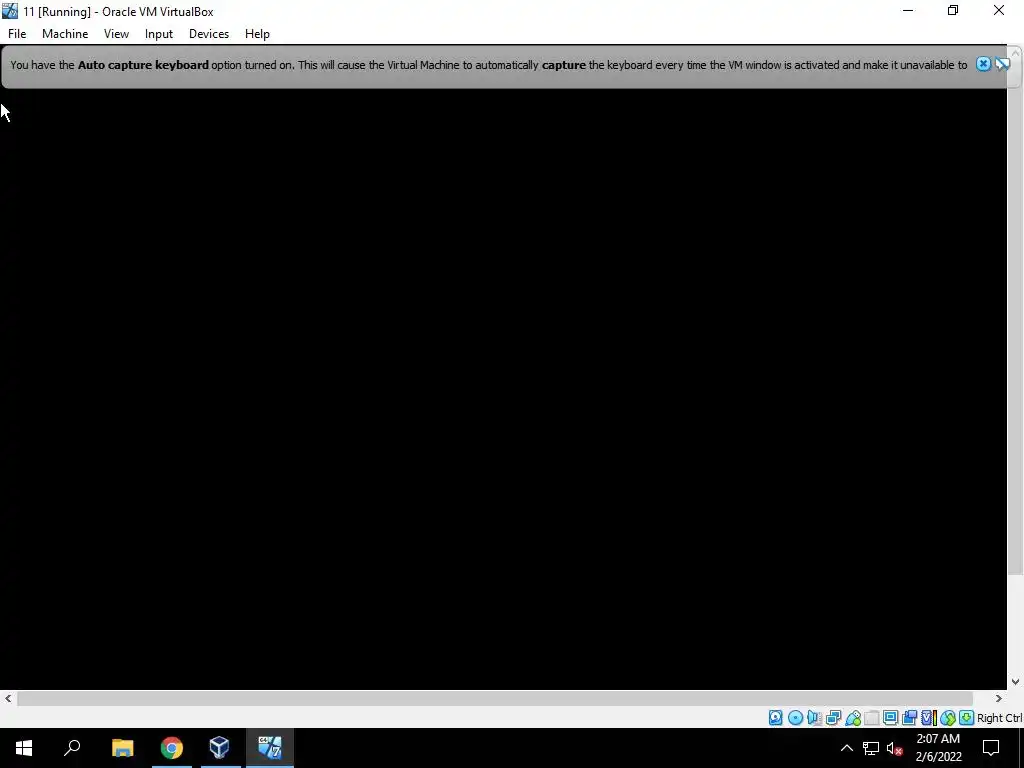Viewport: 1024px width, 768px height.
Task: Open the taskbar clock and date
Action: click(x=938, y=748)
